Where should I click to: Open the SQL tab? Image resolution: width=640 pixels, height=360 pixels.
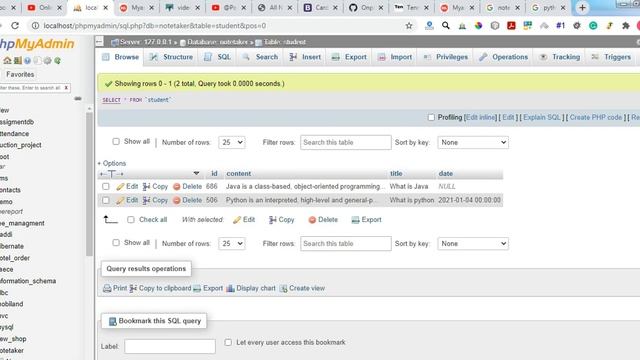click(x=218, y=57)
